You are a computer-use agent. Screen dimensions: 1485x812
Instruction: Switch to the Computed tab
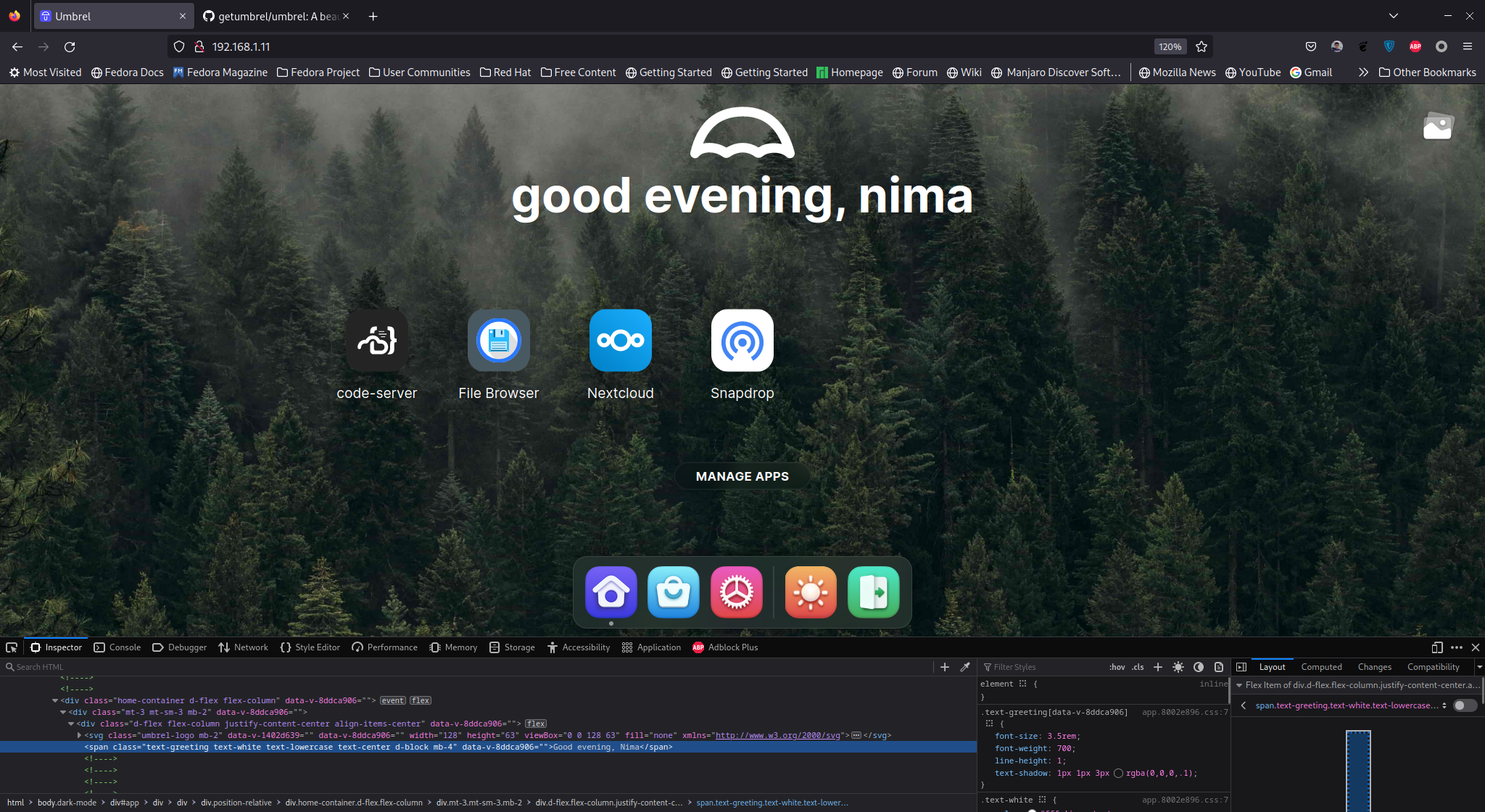[x=1321, y=667]
